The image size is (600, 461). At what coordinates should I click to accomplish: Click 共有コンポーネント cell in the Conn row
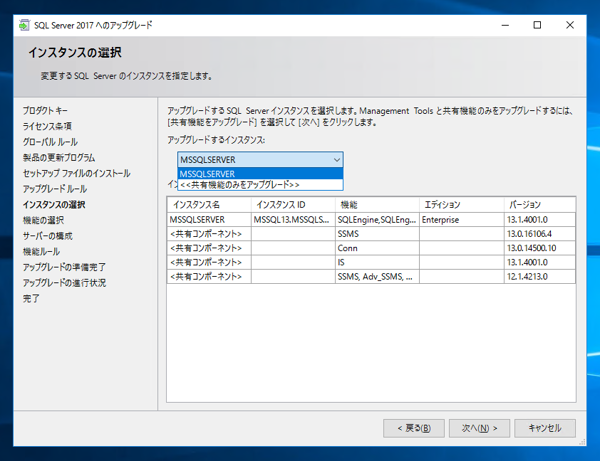tap(209, 248)
